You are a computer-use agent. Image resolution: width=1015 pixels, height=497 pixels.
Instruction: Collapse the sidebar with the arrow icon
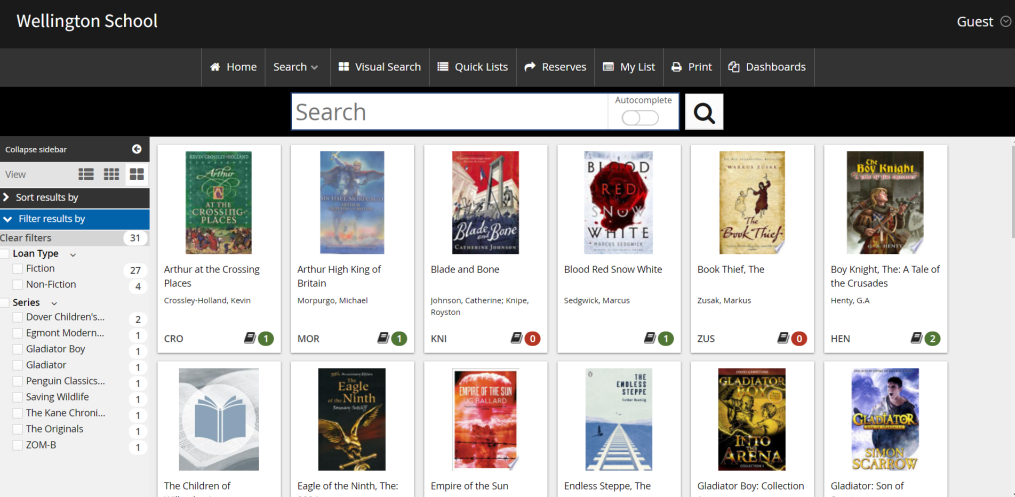pyautogui.click(x=137, y=149)
